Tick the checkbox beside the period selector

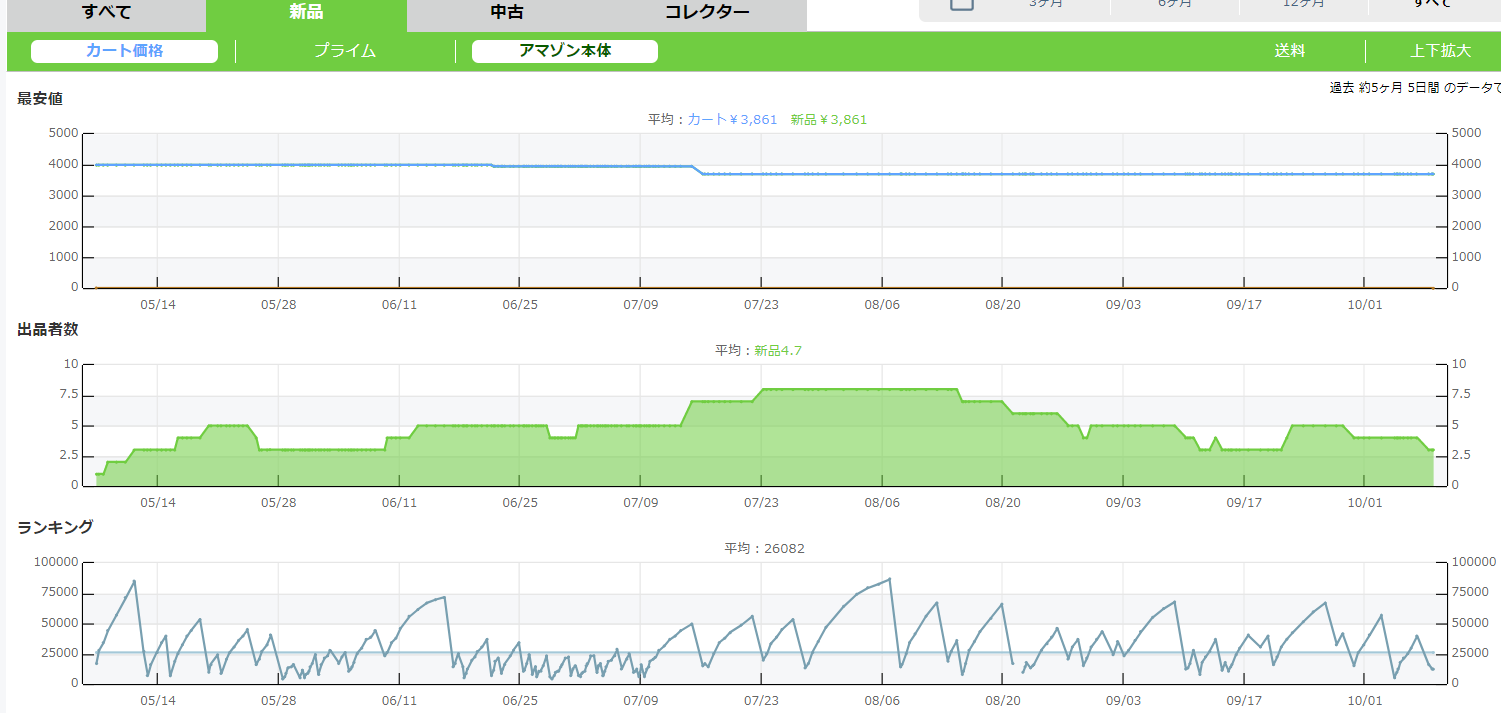(961, 3)
